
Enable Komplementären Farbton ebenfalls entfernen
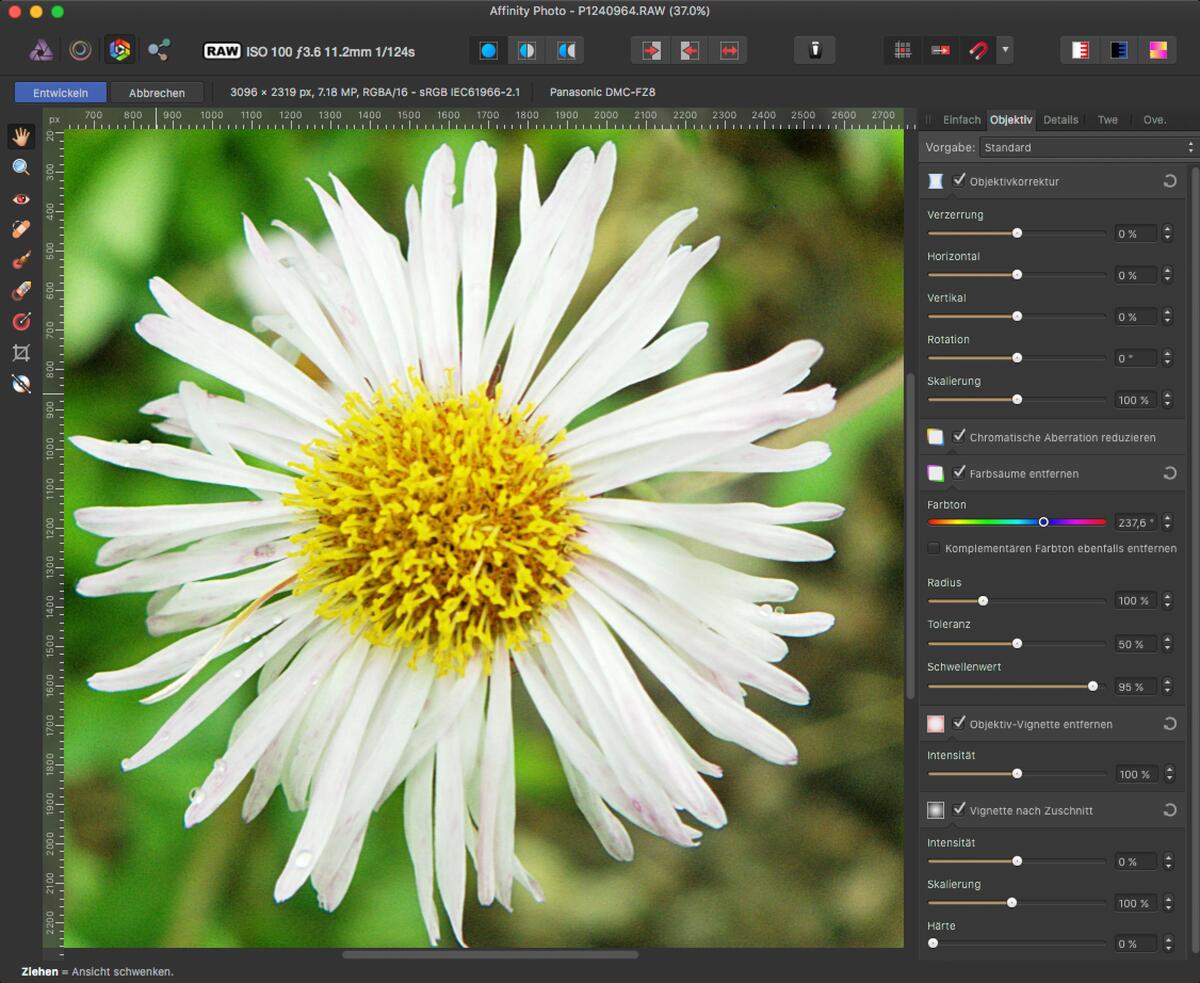(933, 548)
